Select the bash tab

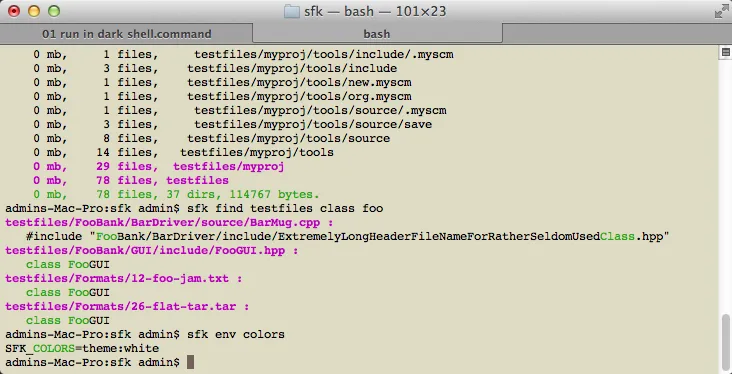coord(377,34)
